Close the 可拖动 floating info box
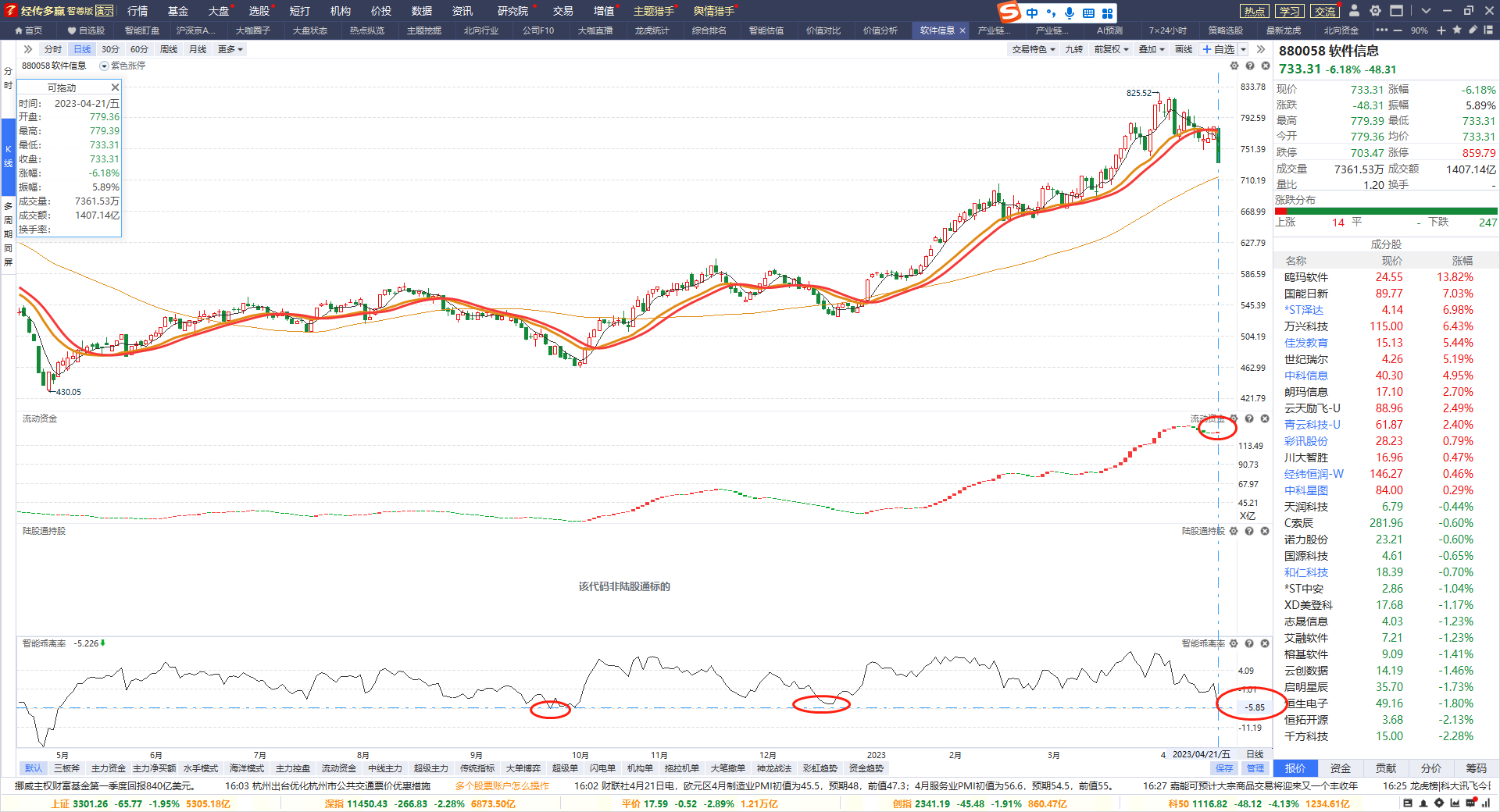Image resolution: width=1500 pixels, height=812 pixels. tap(115, 87)
